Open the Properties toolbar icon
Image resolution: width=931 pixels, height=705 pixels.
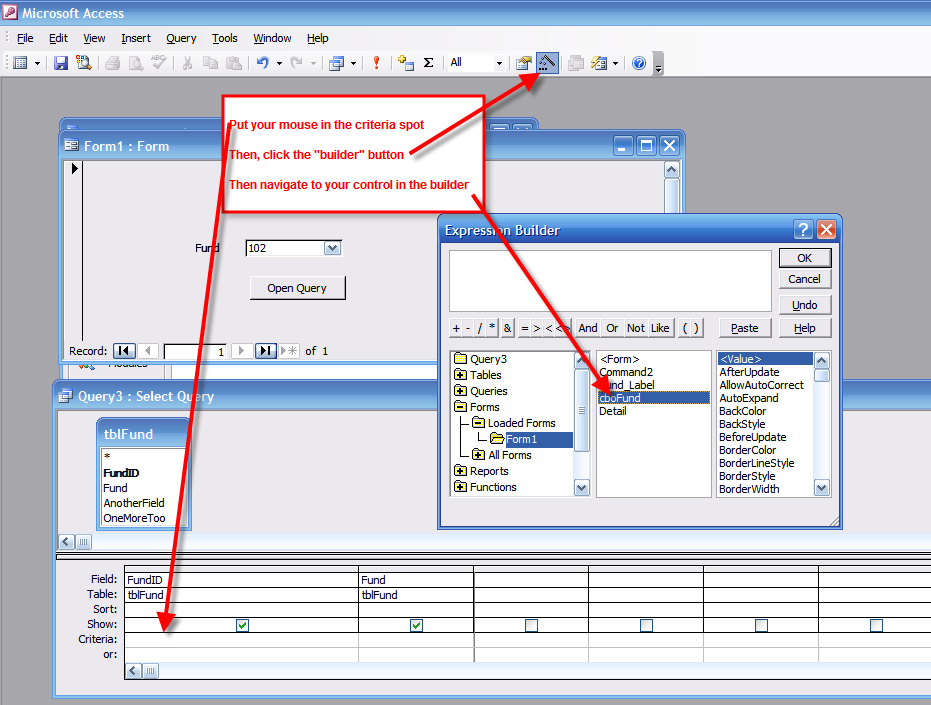coord(523,63)
